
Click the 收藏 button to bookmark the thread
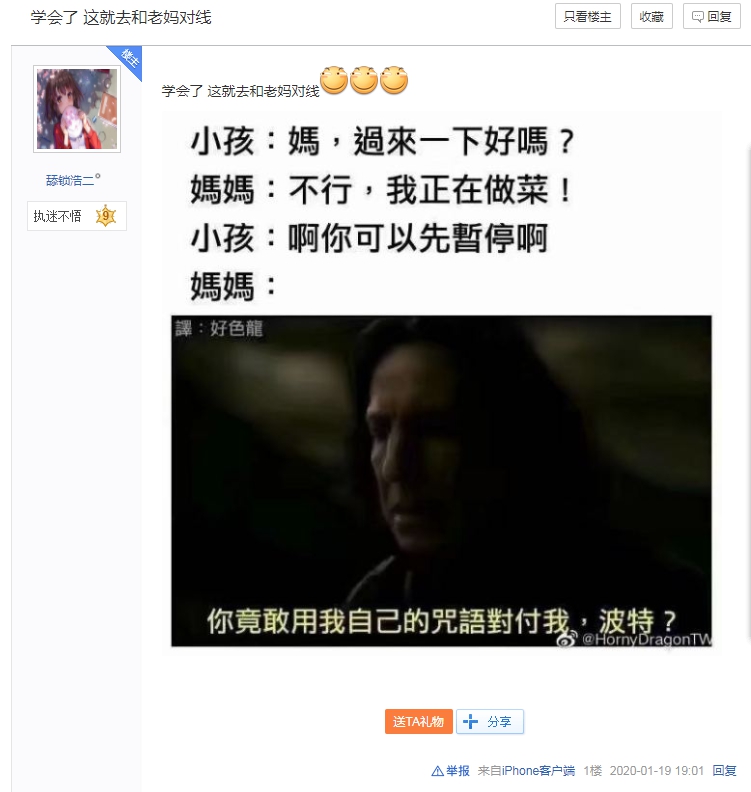coord(652,17)
